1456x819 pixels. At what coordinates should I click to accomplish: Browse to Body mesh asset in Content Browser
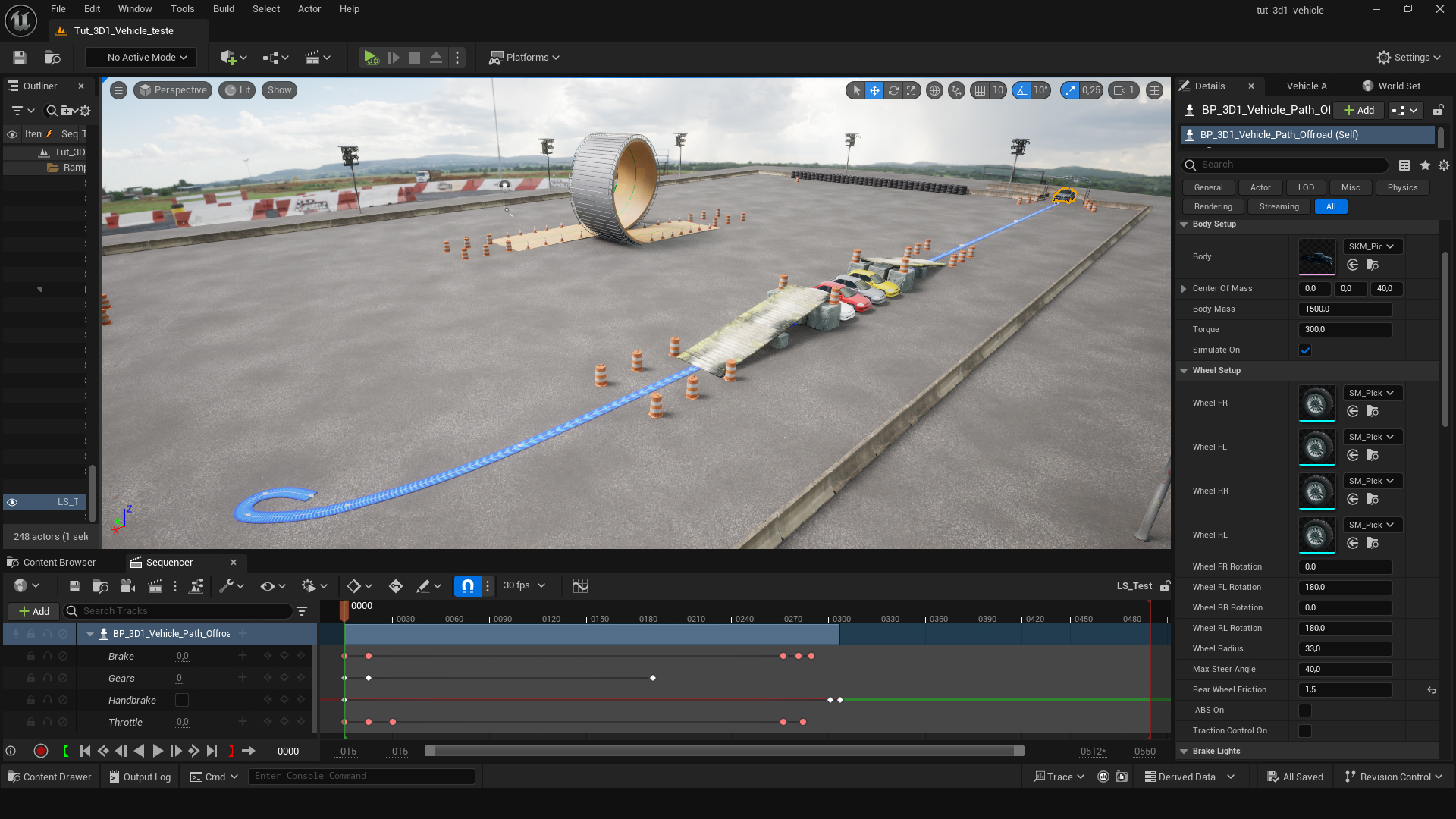click(1372, 265)
